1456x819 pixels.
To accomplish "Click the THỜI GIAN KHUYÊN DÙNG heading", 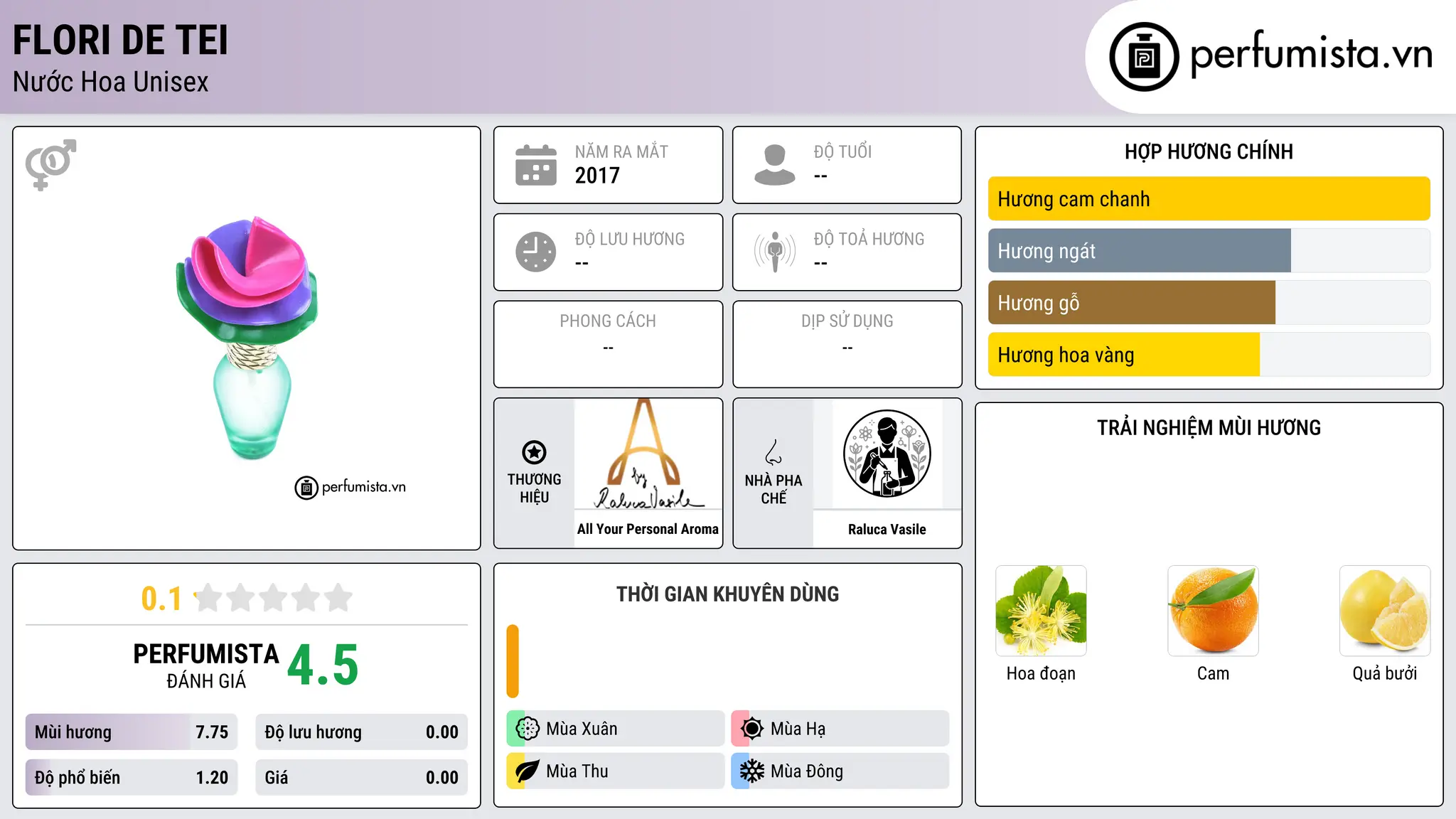I will click(x=727, y=594).
